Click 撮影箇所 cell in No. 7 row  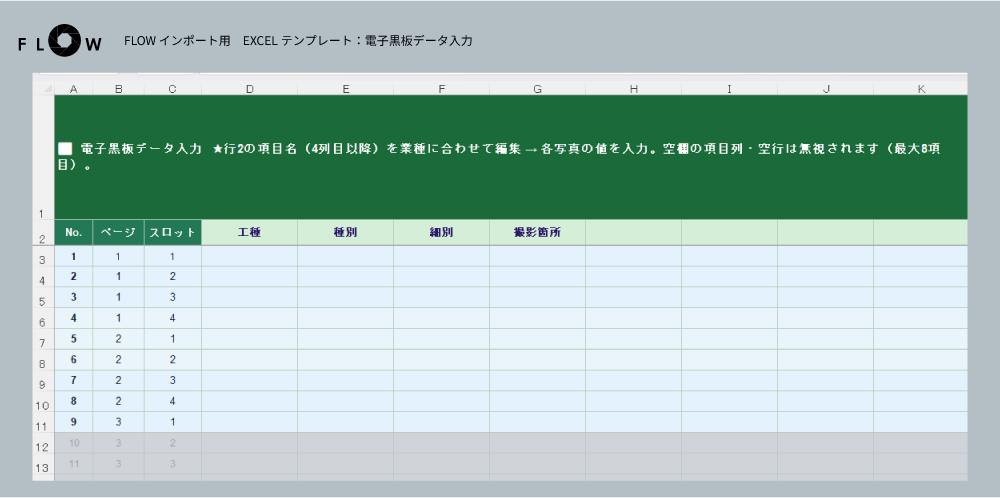tap(538, 381)
